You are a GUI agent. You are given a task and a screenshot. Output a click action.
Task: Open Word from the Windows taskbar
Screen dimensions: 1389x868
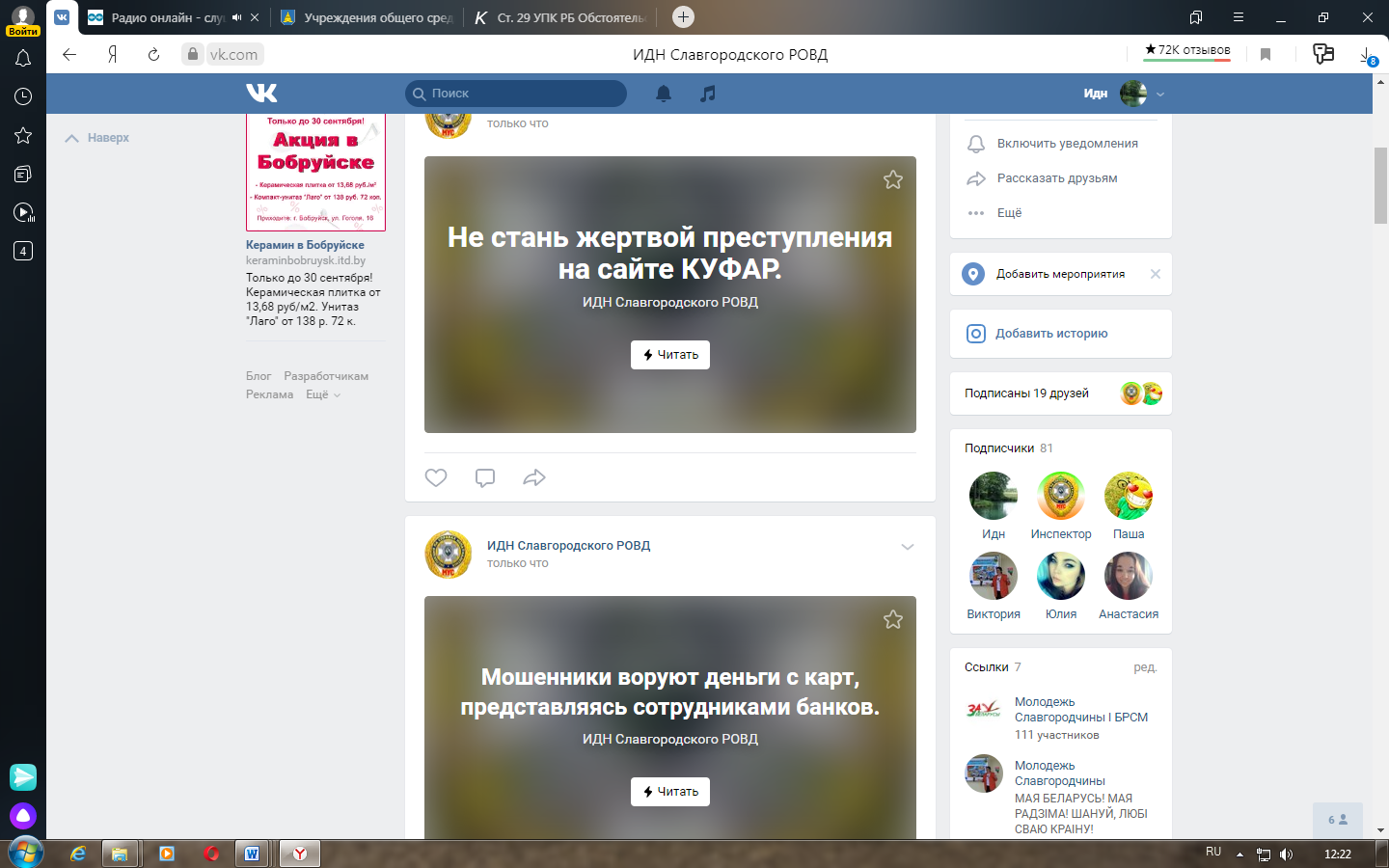253,854
